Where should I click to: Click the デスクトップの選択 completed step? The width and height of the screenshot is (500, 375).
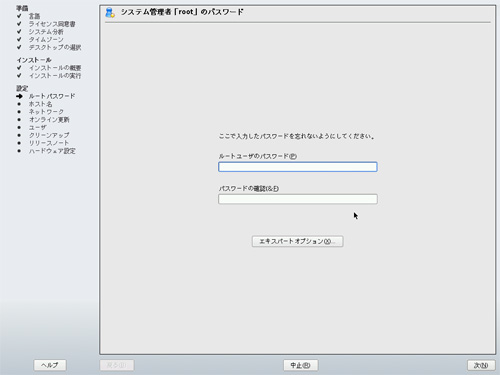click(55, 47)
